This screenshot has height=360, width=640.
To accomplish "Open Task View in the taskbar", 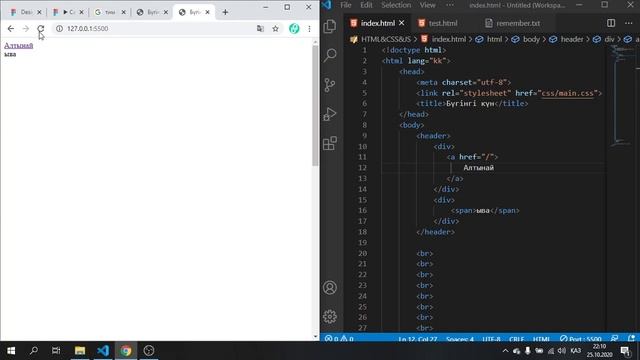I will point(56,351).
